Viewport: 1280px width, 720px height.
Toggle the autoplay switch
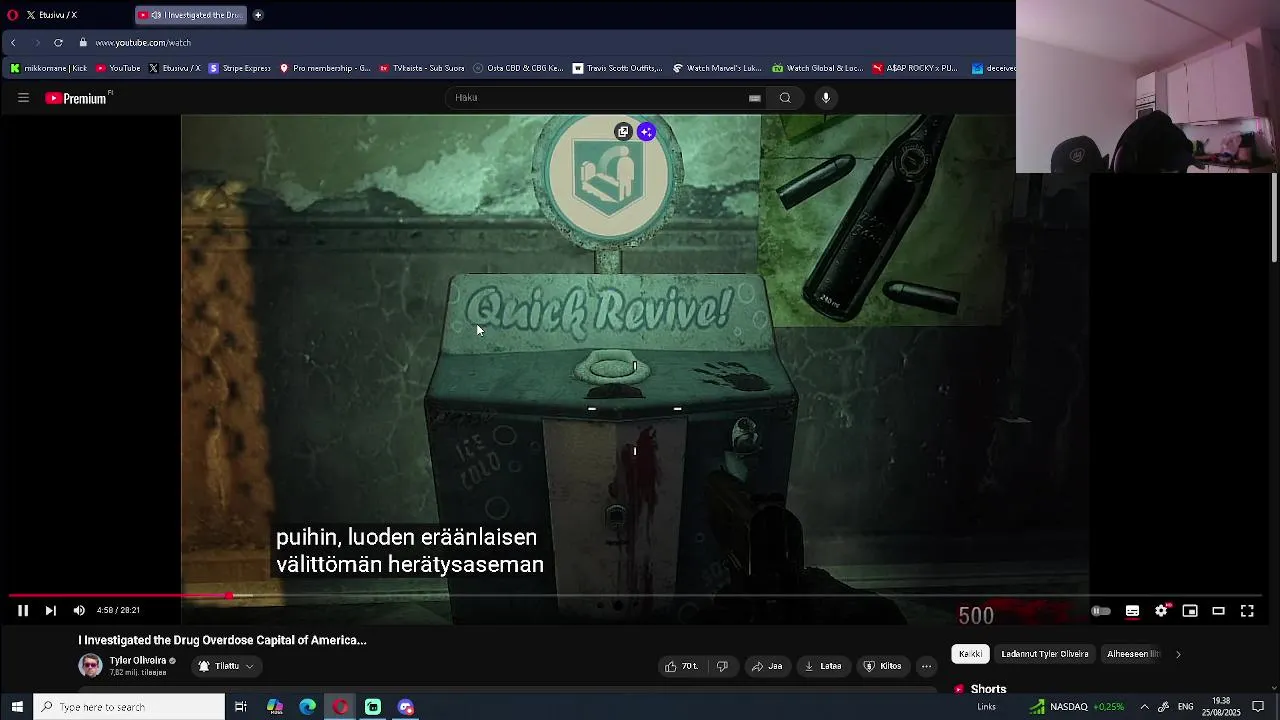(1100, 611)
